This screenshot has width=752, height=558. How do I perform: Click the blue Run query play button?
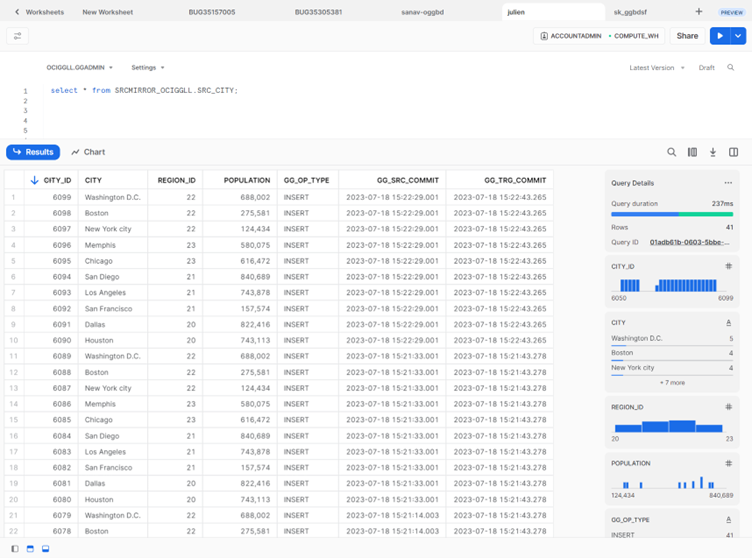click(719, 36)
